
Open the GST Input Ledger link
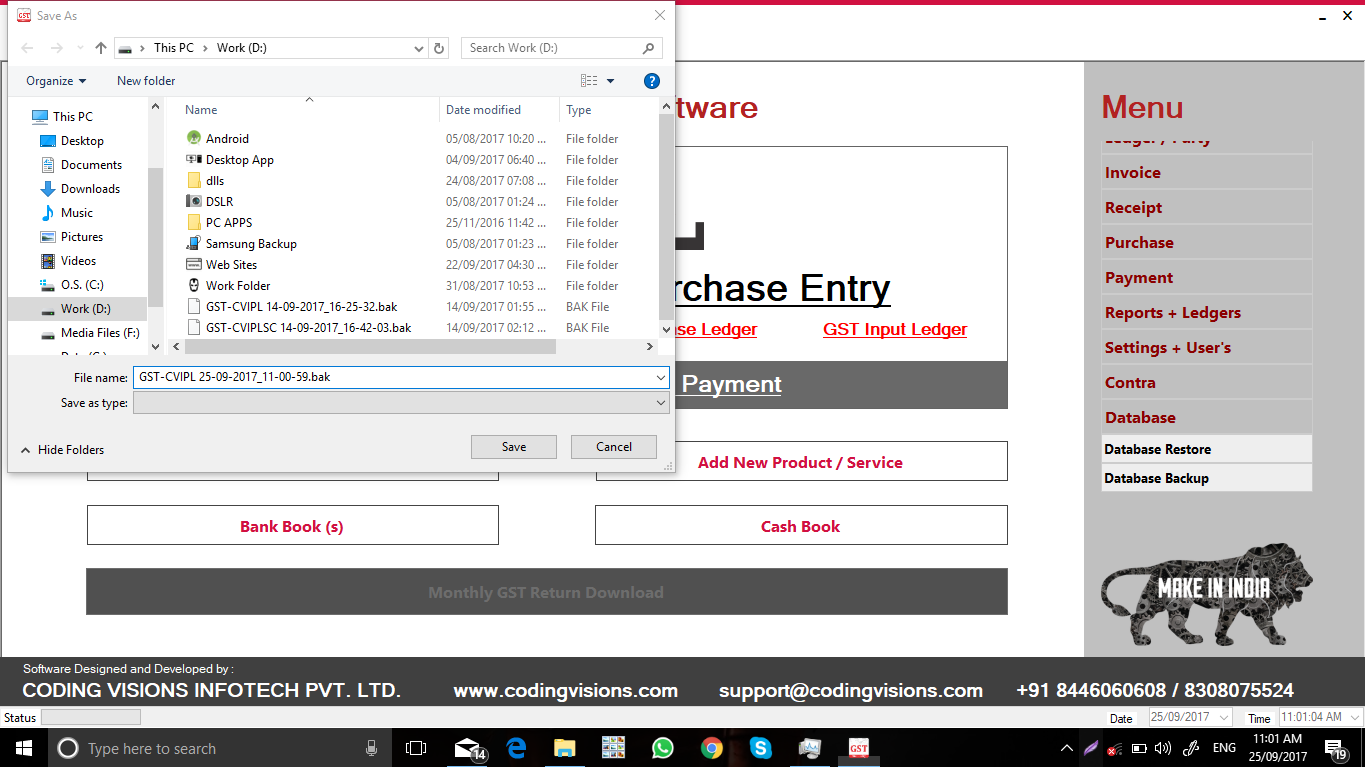894,329
